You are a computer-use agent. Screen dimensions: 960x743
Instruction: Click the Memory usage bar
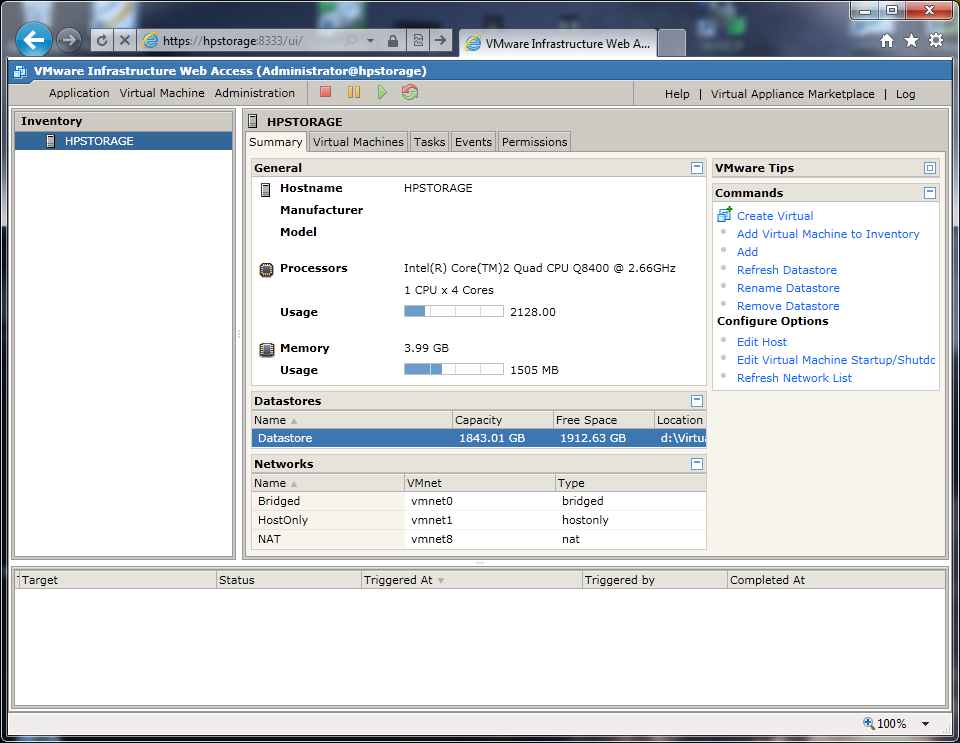pos(454,369)
